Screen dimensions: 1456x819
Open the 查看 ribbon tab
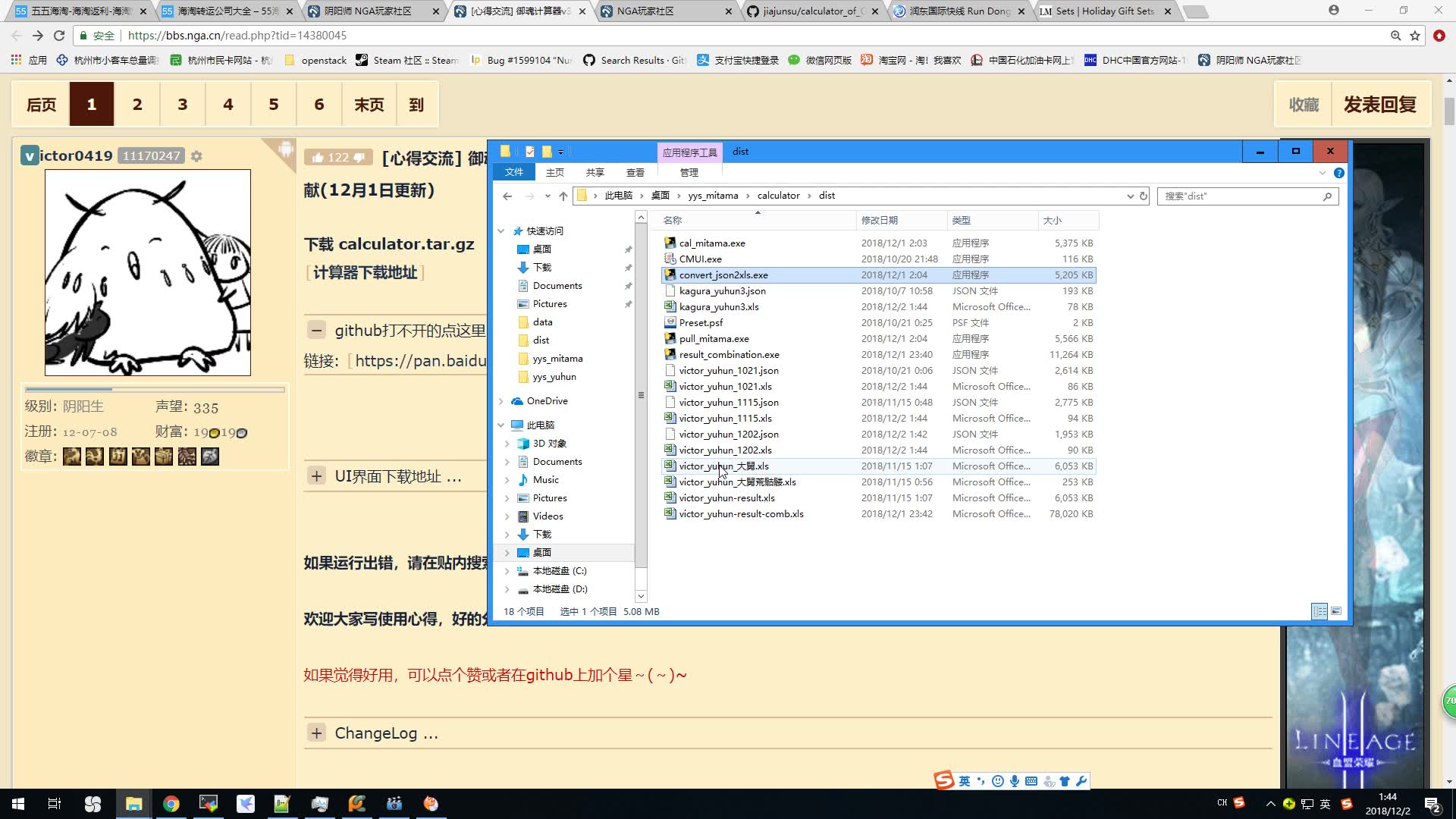pyautogui.click(x=635, y=172)
